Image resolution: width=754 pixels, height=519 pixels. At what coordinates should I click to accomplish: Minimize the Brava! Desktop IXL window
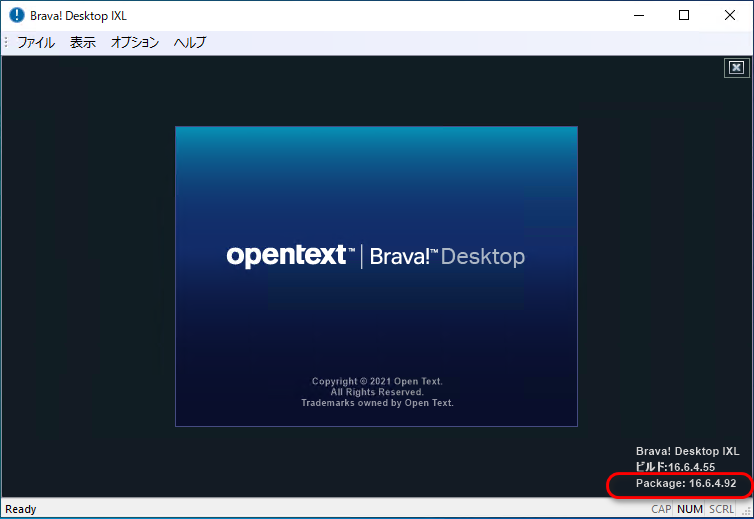point(639,15)
